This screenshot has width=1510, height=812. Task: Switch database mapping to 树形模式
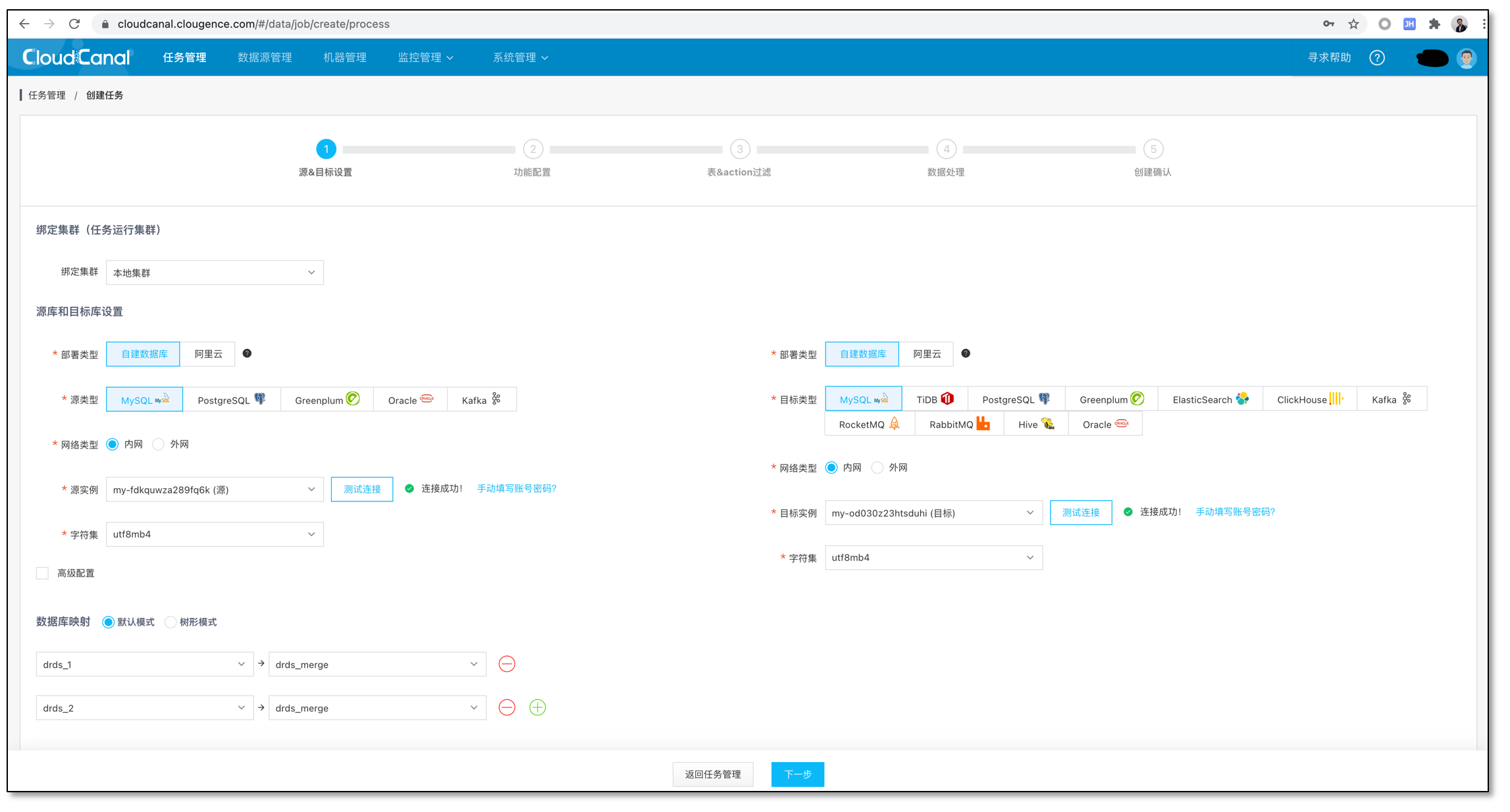click(171, 622)
